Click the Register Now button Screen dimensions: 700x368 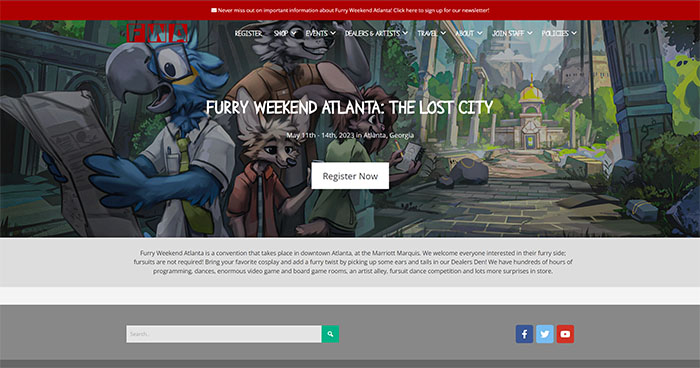(x=350, y=176)
